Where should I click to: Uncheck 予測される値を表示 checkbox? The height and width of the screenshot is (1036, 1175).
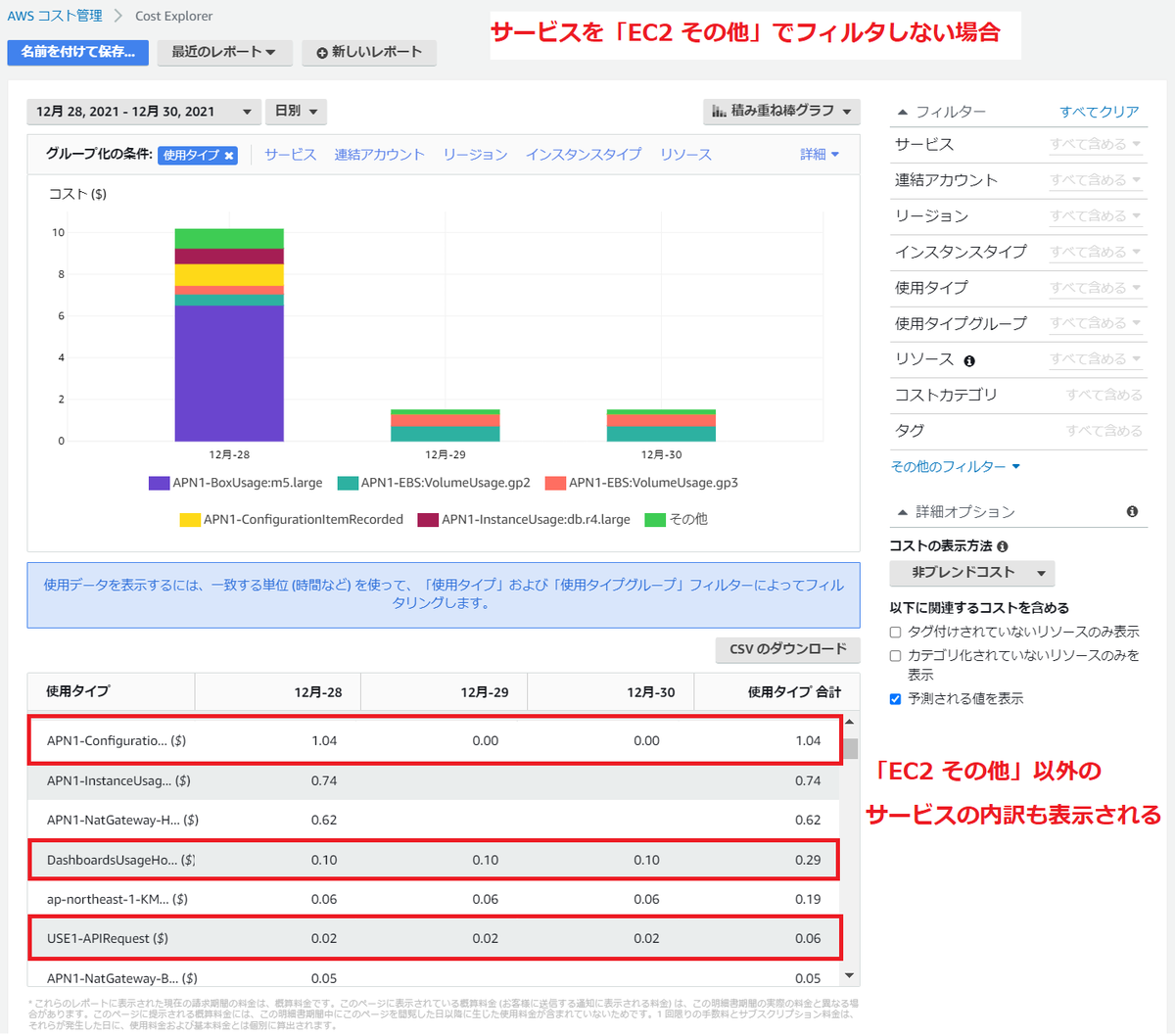tap(895, 699)
